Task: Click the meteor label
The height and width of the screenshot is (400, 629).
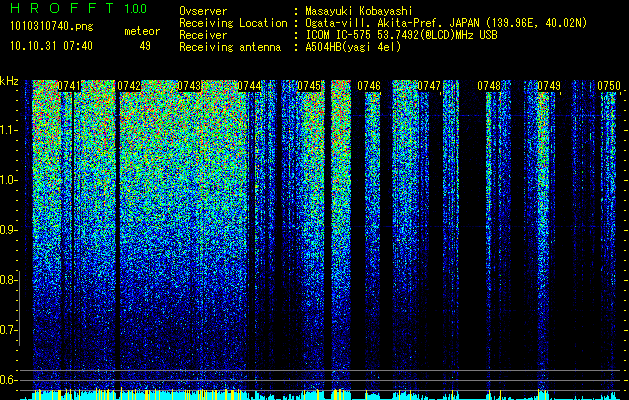Action: click(x=142, y=31)
